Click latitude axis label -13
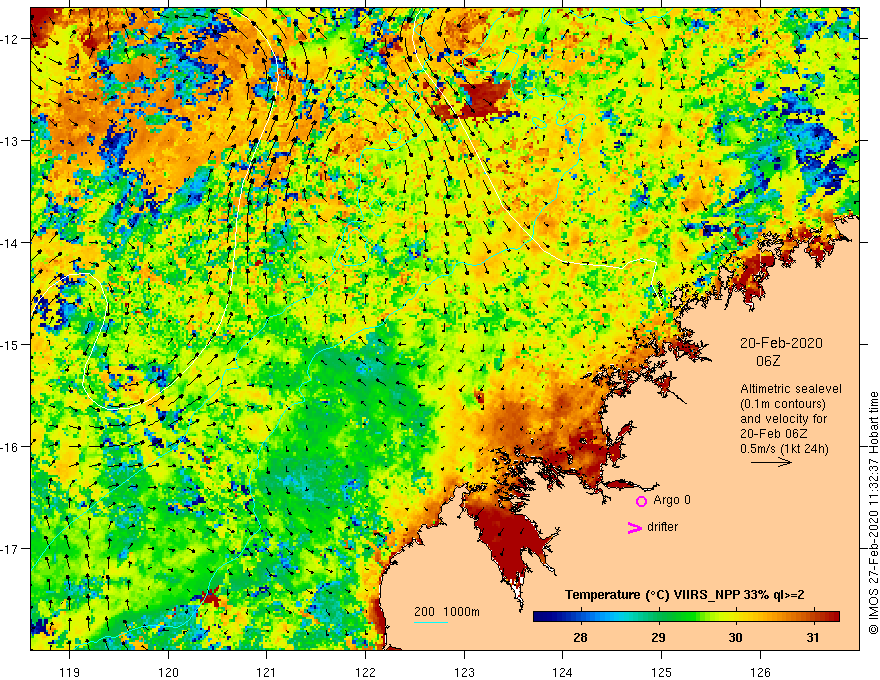This screenshot has width=880, height=680. [x=10, y=141]
